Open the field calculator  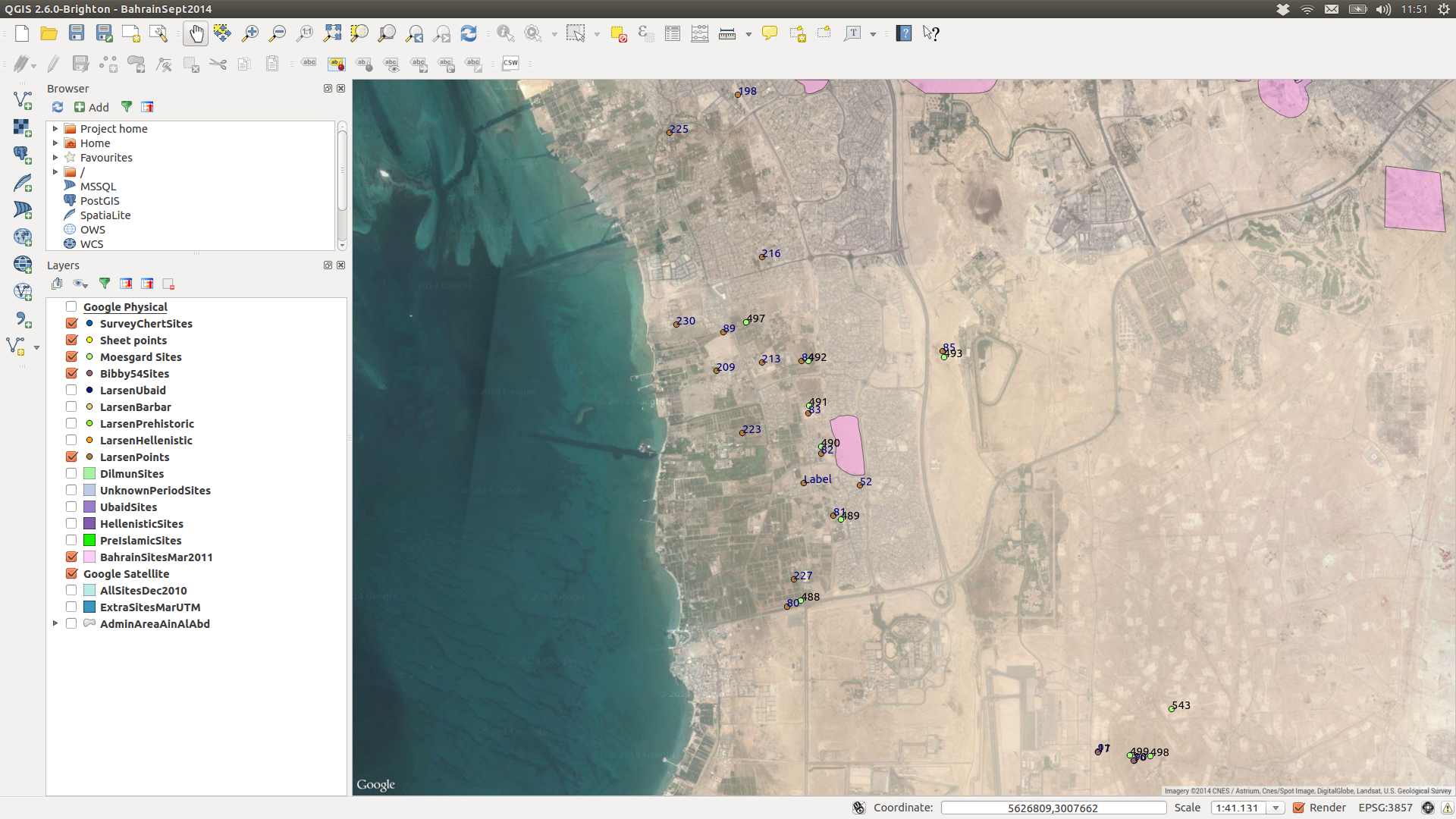click(700, 33)
